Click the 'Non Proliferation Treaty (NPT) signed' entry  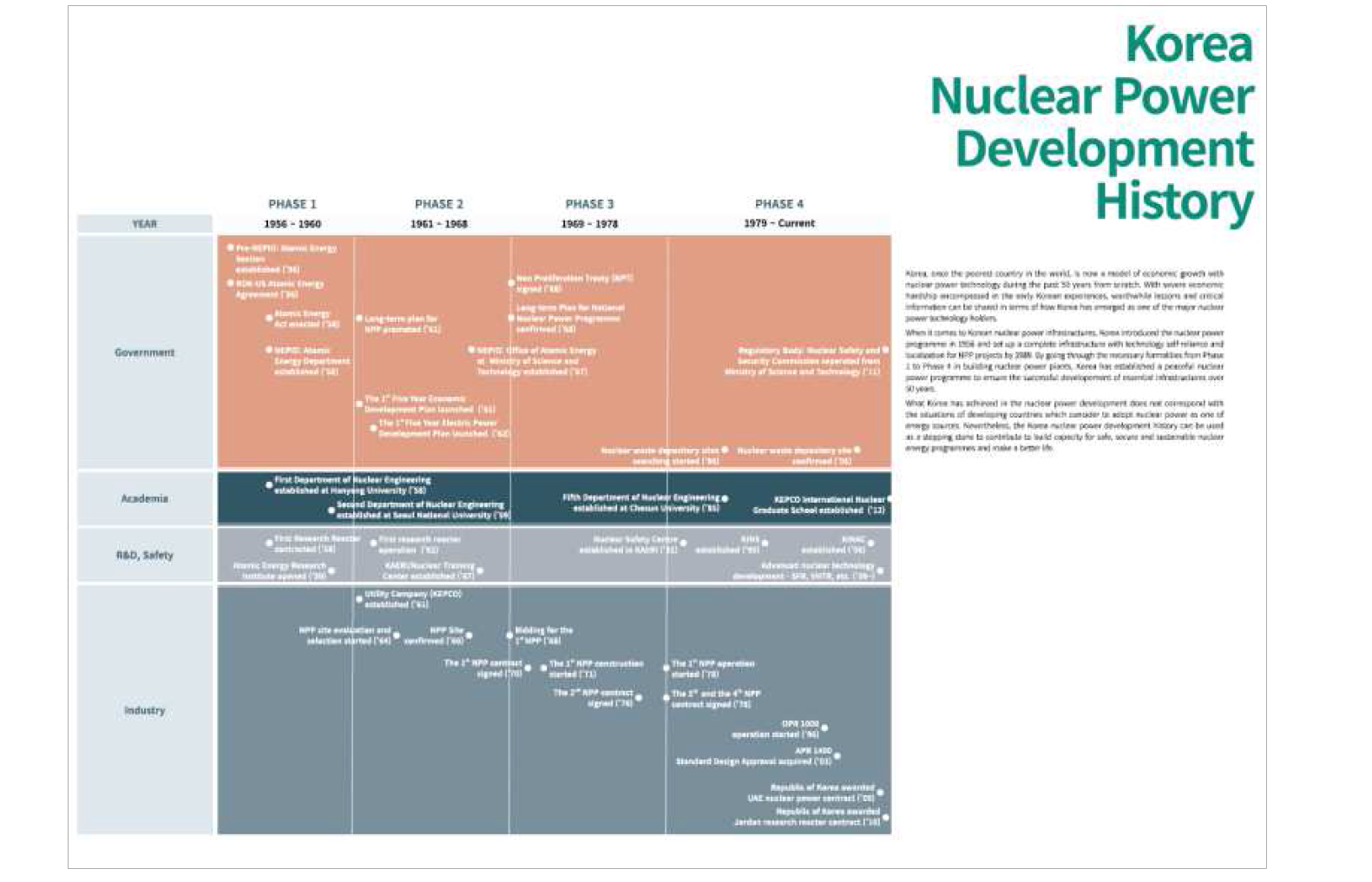click(572, 283)
